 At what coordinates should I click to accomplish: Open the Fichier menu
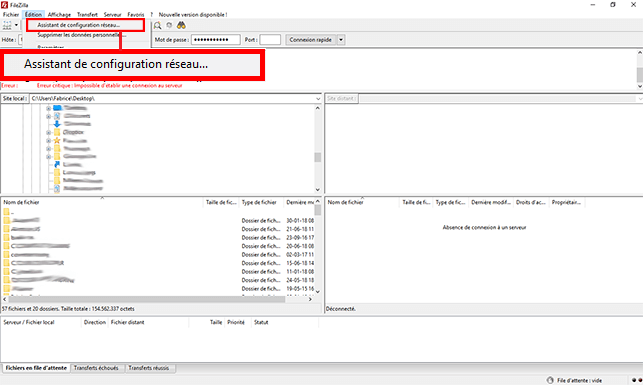(x=11, y=14)
